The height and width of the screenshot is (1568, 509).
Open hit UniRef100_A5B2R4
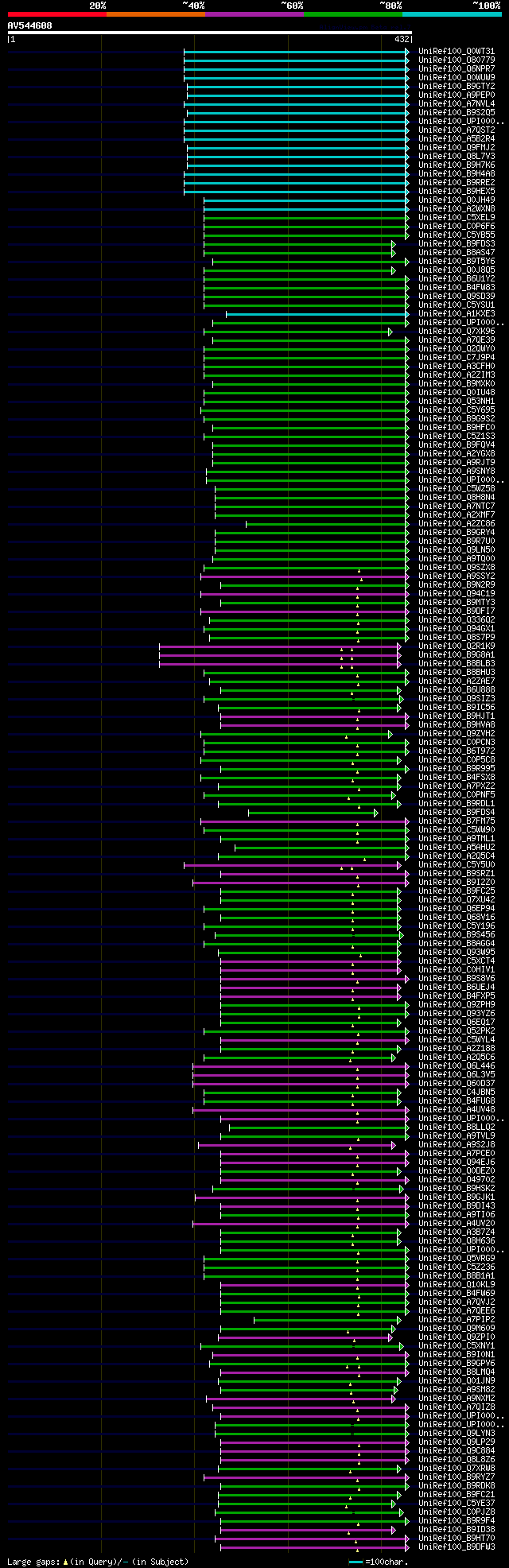tap(457, 139)
